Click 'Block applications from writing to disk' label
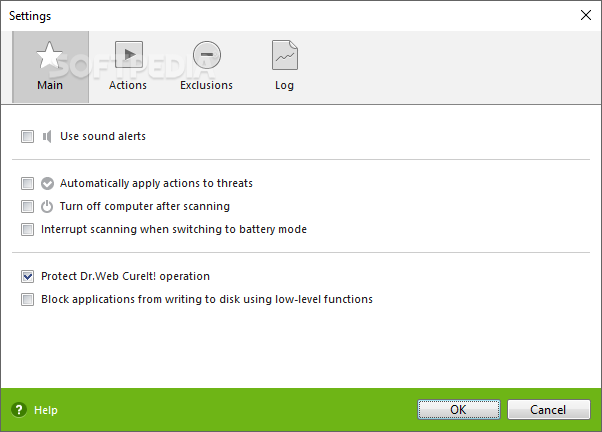 pyautogui.click(x=207, y=299)
